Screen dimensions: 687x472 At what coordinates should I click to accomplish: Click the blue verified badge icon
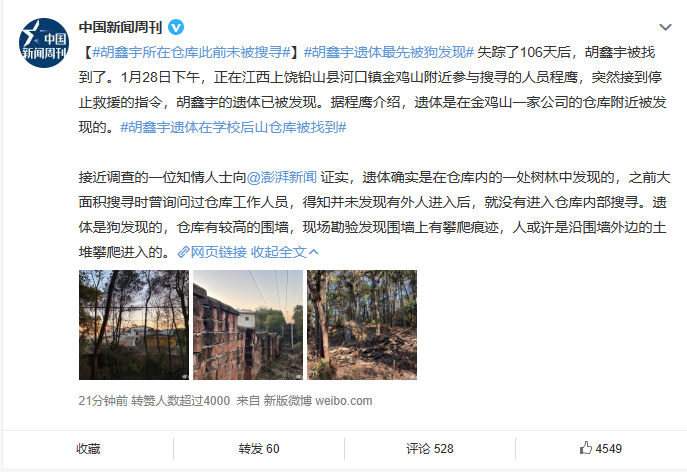pyautogui.click(x=176, y=28)
